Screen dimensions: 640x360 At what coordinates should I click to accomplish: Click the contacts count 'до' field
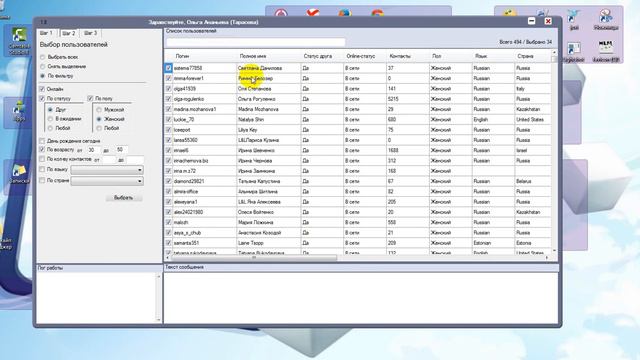click(x=135, y=160)
